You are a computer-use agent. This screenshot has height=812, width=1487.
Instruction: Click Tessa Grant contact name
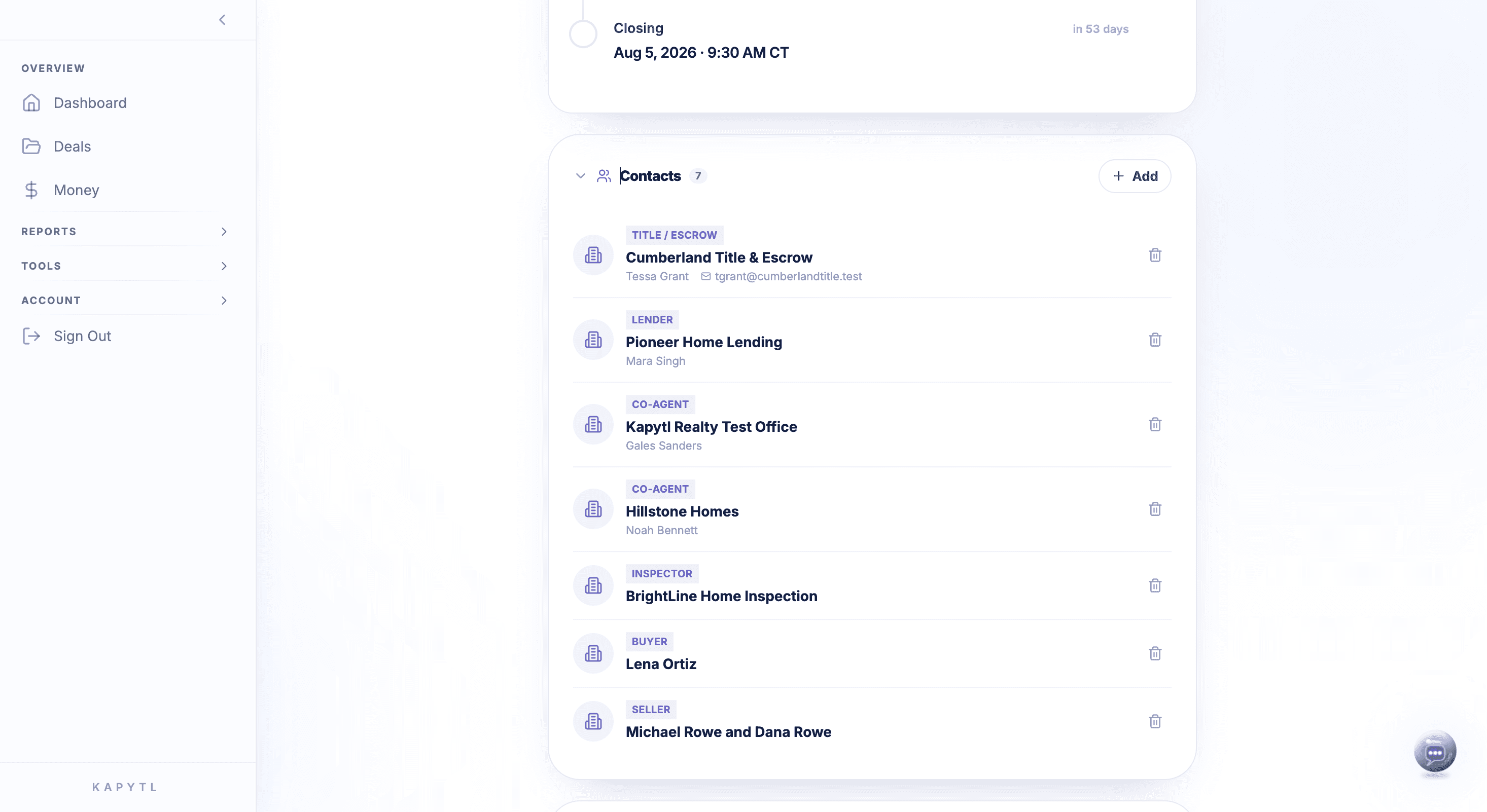pos(657,276)
